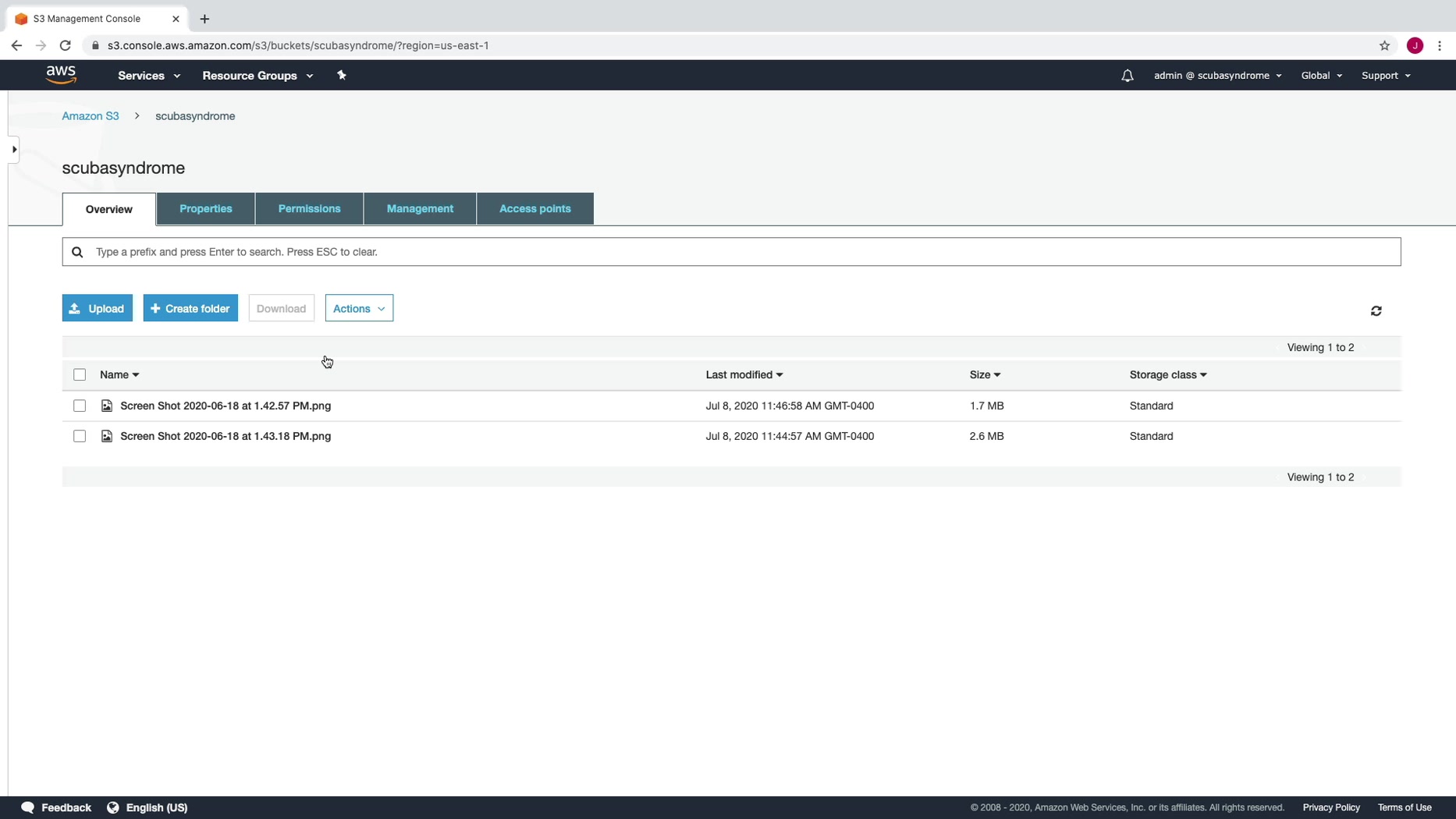
Task: Click the pin shortcuts icon in the navbar
Action: coord(342,75)
